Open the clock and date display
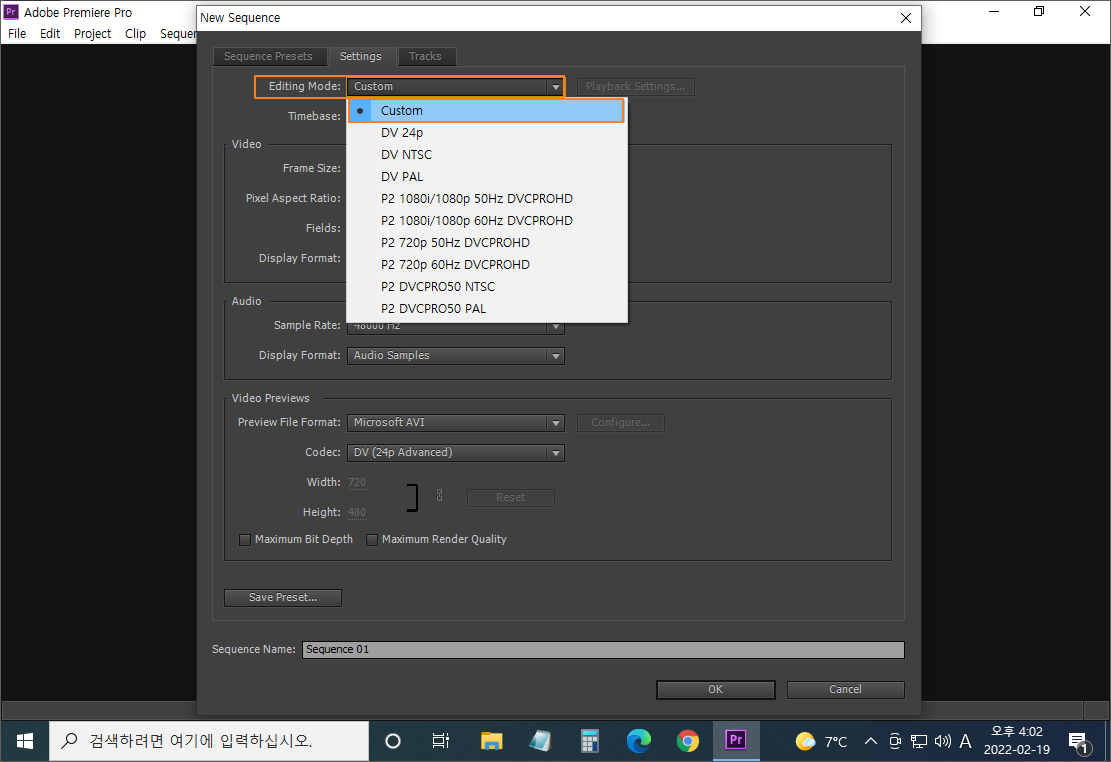 pos(1017,741)
